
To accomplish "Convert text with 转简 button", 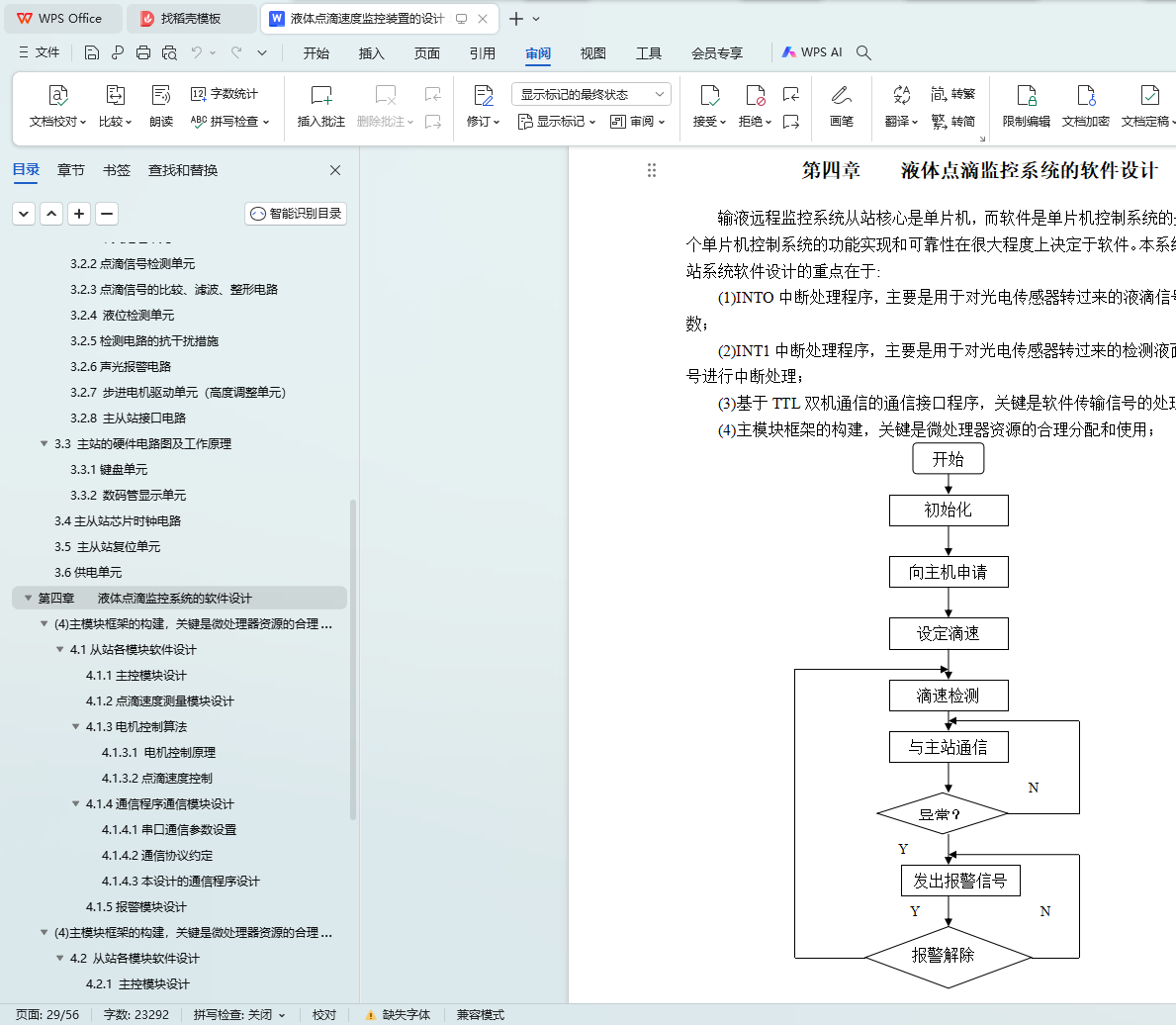I will [953, 121].
